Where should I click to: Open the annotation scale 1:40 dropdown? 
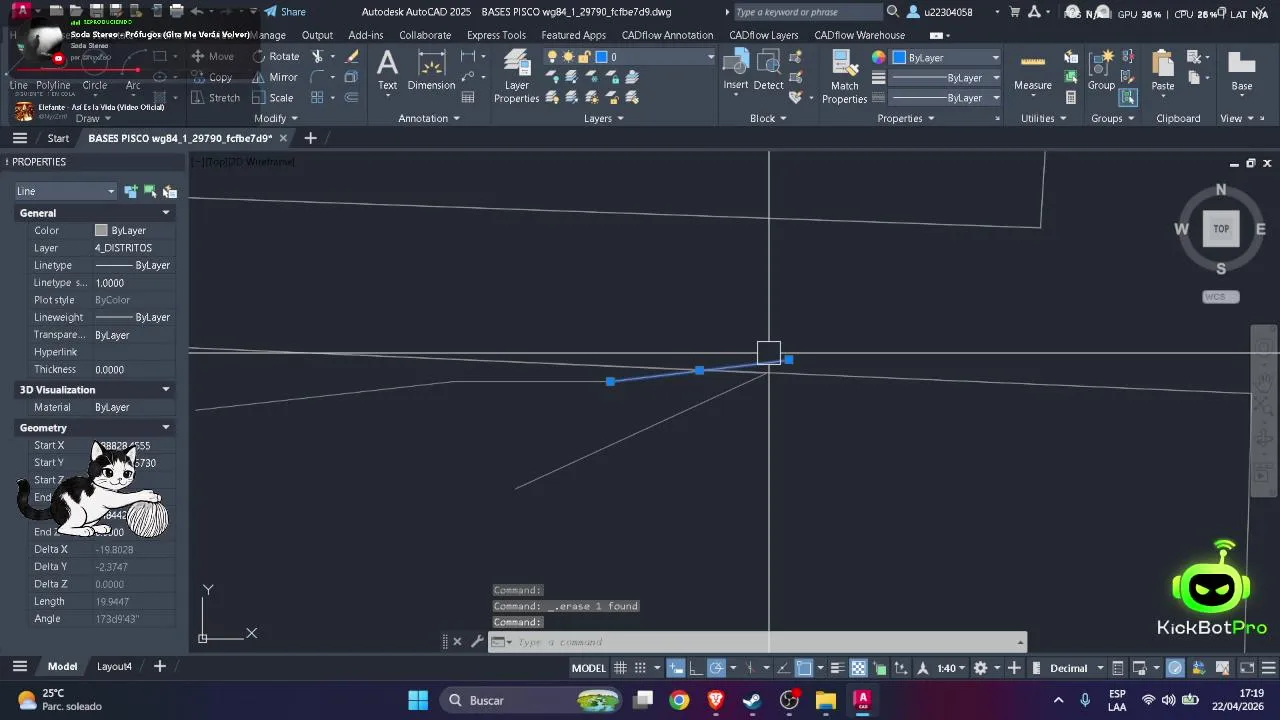coord(952,668)
